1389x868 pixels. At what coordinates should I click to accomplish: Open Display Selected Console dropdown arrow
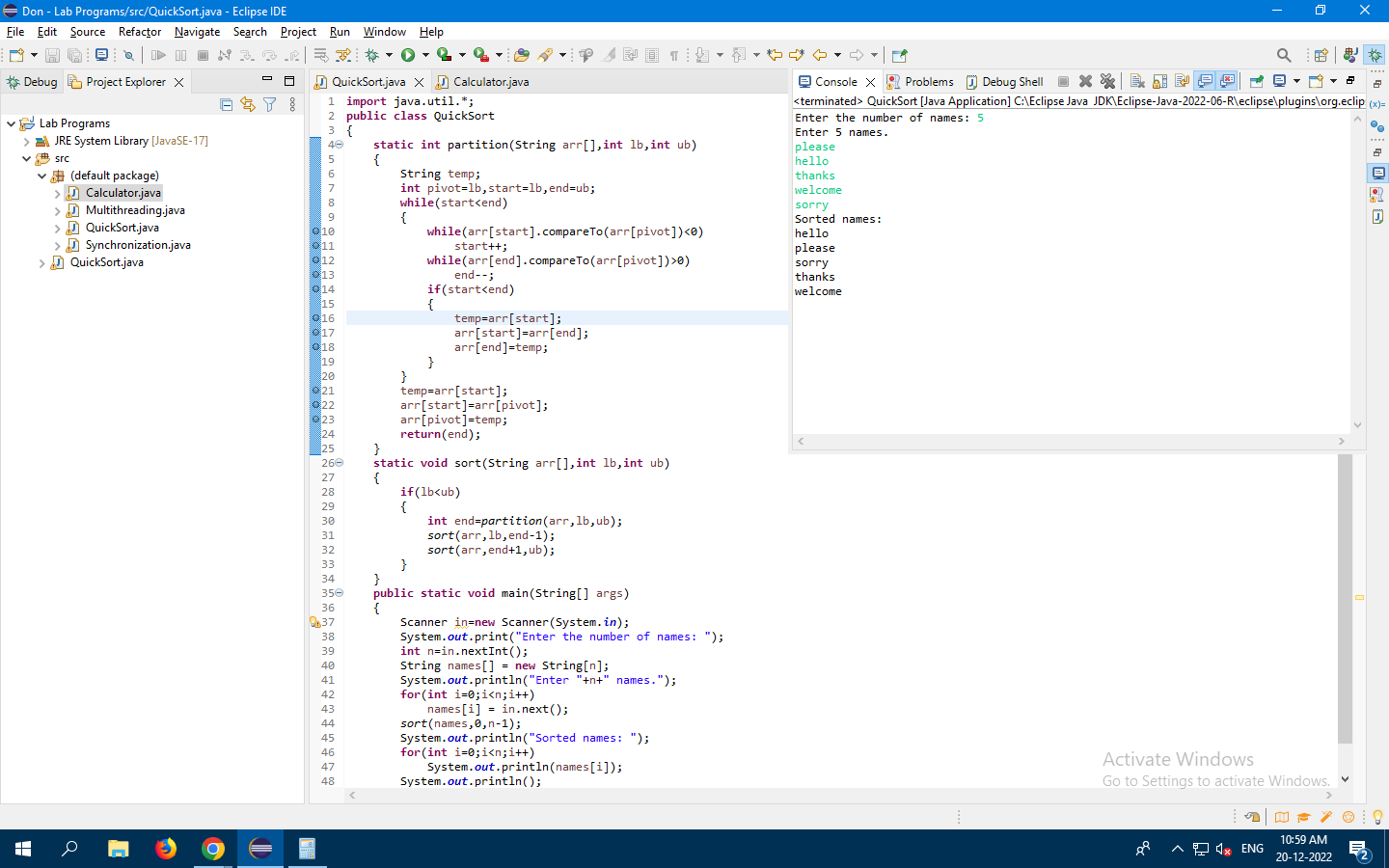point(1296,81)
